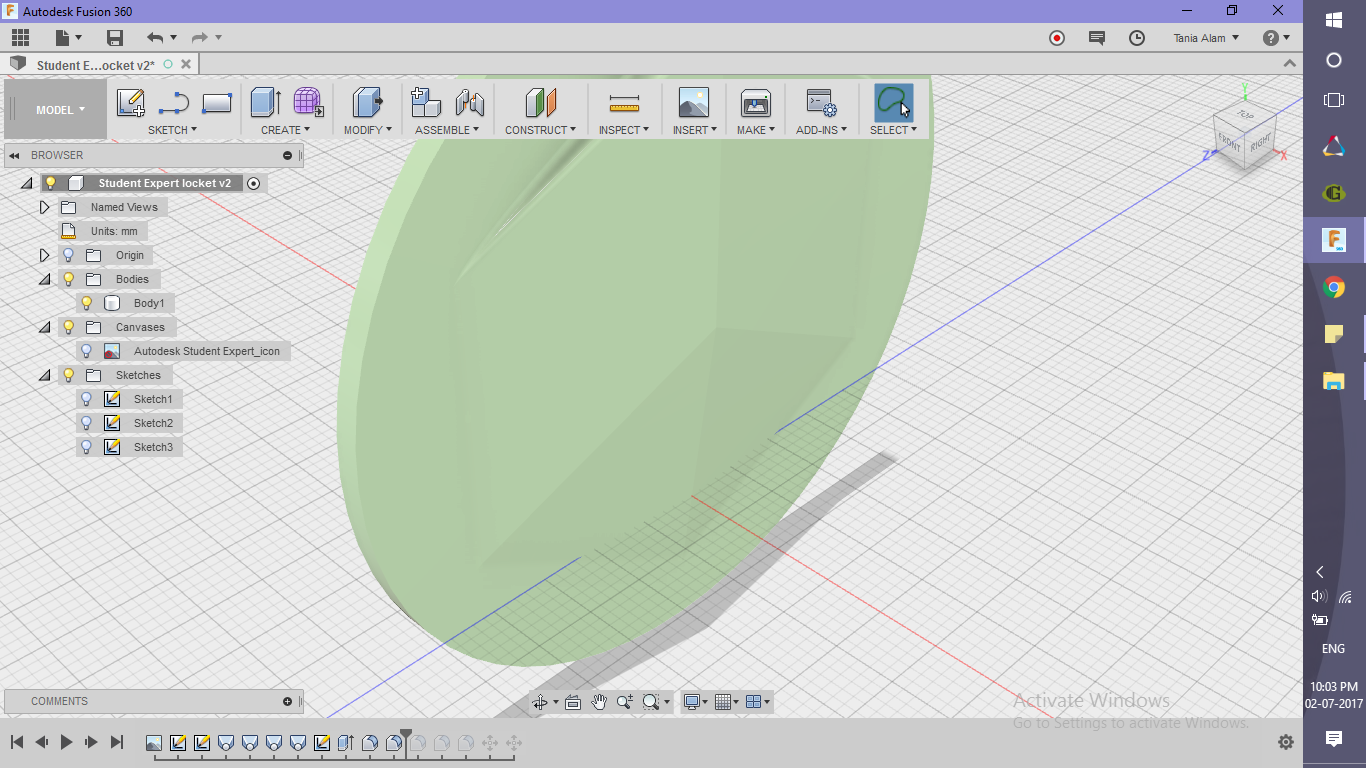The height and width of the screenshot is (768, 1366).
Task: Open the CONSTRUCT menu
Action: click(x=540, y=130)
